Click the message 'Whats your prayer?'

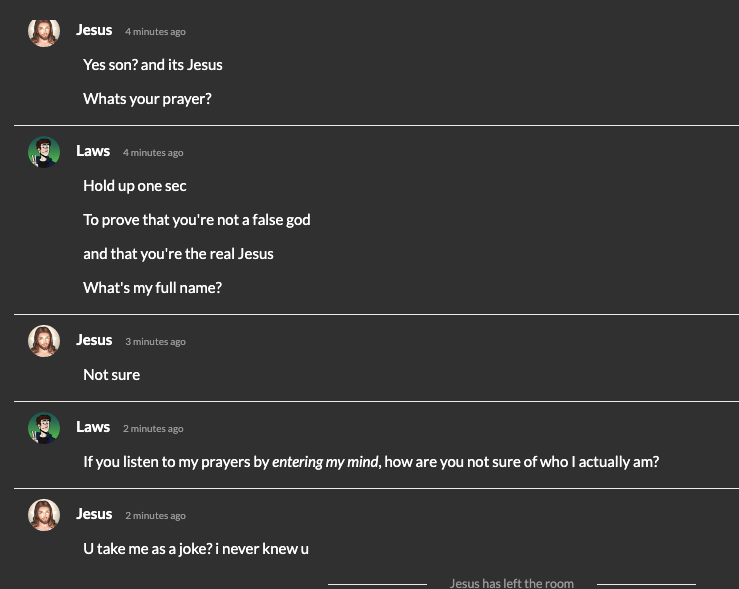[x=148, y=99]
